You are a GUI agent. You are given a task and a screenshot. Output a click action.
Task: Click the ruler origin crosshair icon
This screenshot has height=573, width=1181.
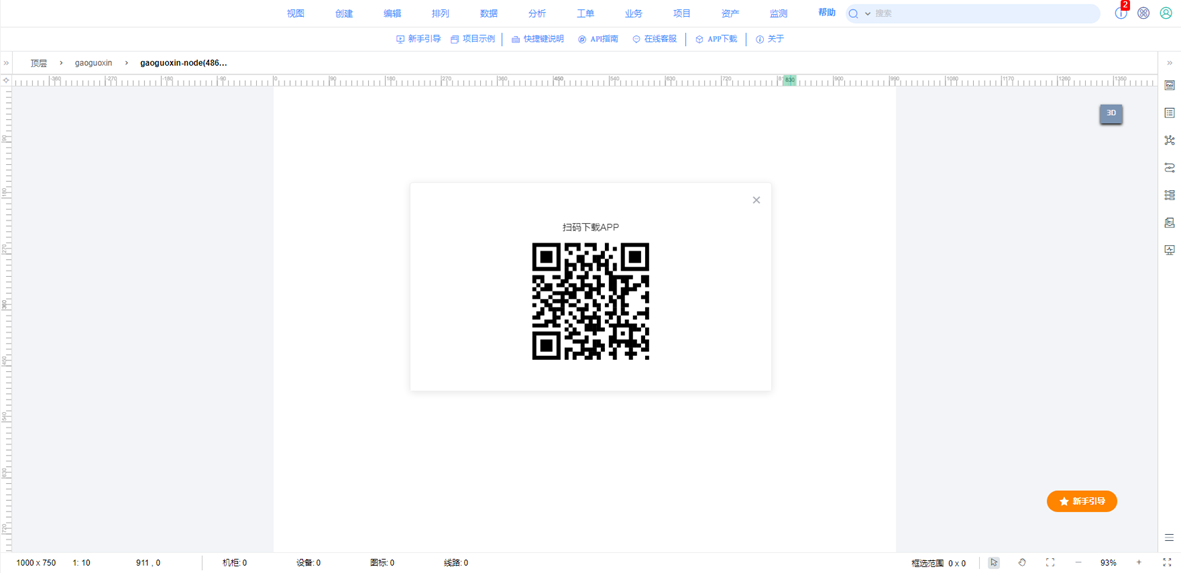click(6, 80)
